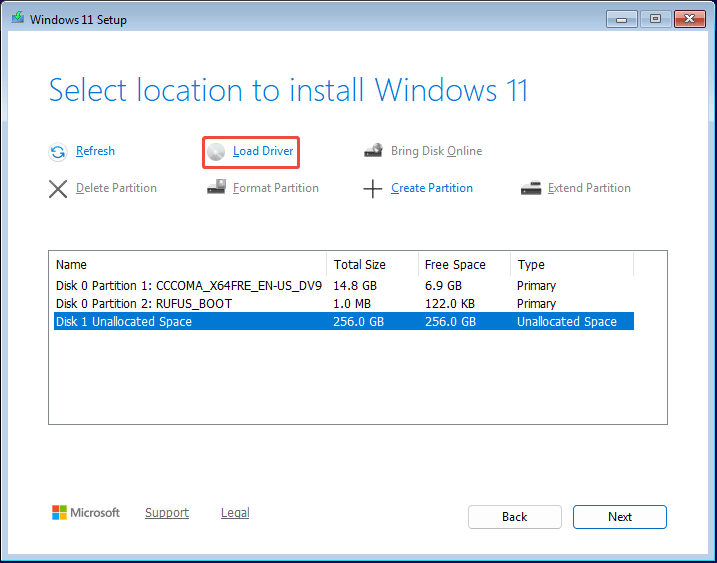The height and width of the screenshot is (563, 717).
Task: Open the Legal link
Action: pyautogui.click(x=235, y=513)
